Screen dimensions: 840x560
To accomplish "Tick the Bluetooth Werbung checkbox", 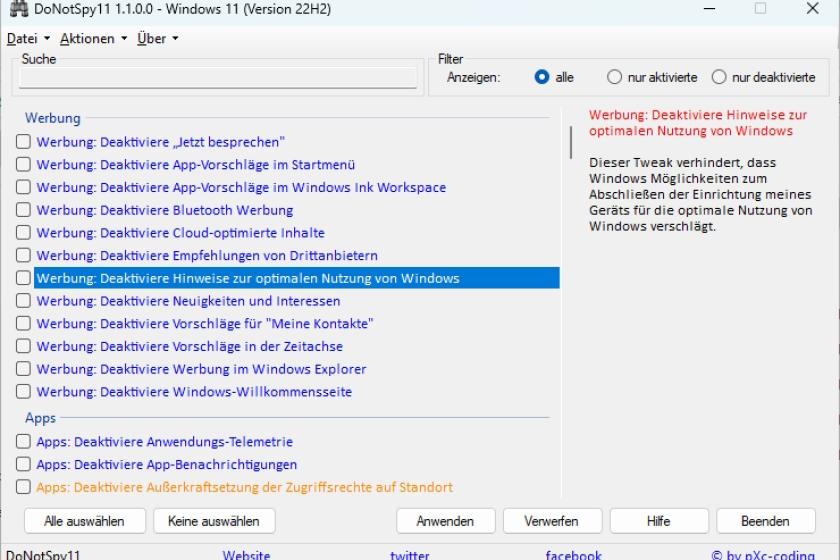I will click(x=23, y=210).
